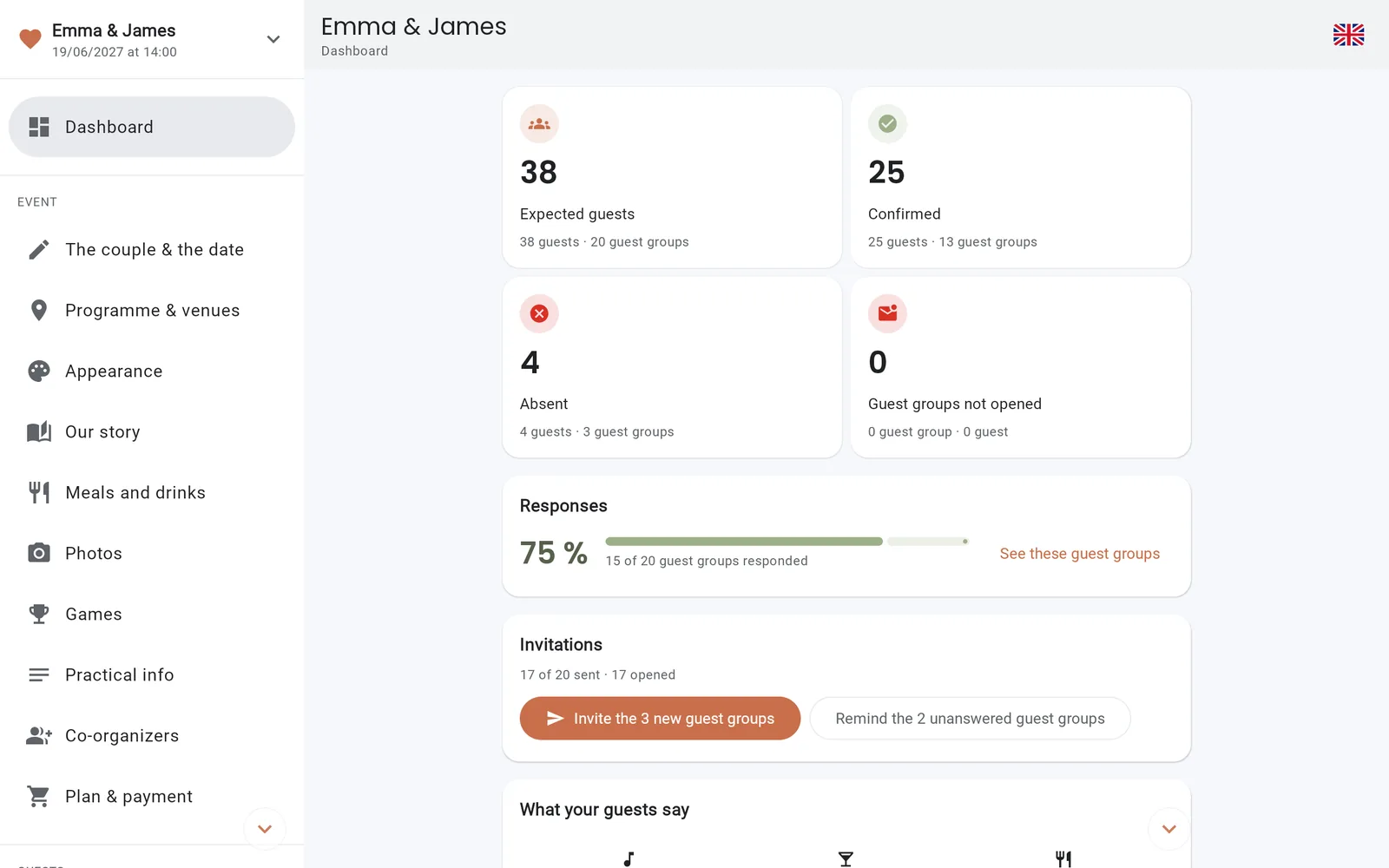
Task: Follow the See these guest groups link
Action: point(1079,554)
